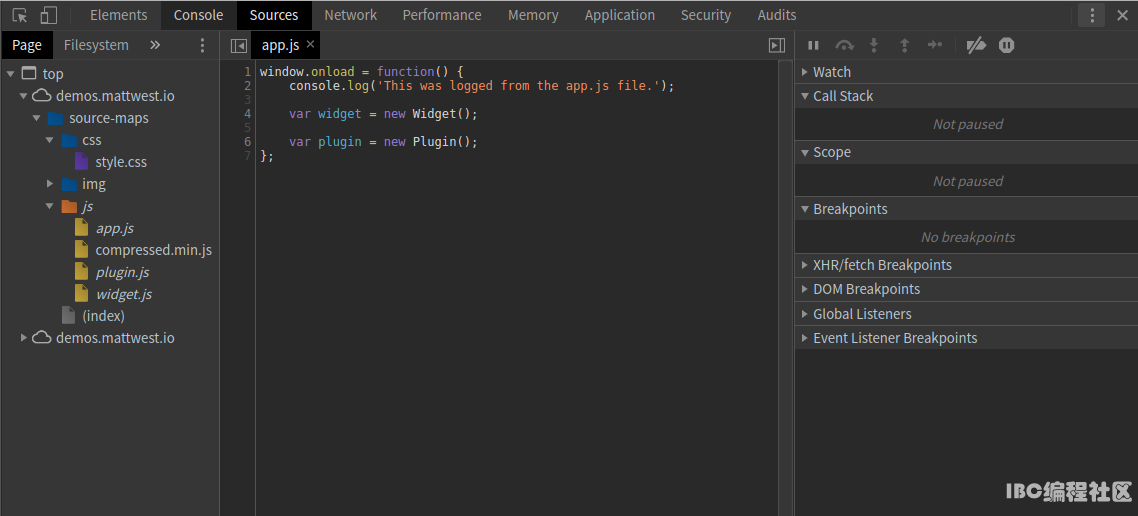Open the Filesystem tab
This screenshot has width=1138, height=516.
point(96,45)
